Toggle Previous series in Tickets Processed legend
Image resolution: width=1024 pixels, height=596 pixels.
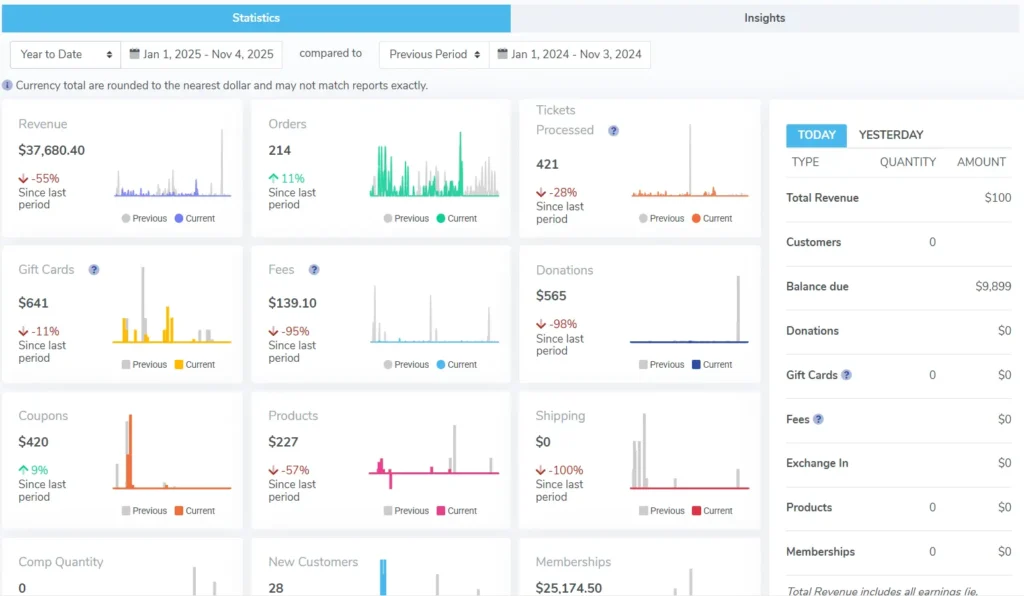click(x=661, y=219)
